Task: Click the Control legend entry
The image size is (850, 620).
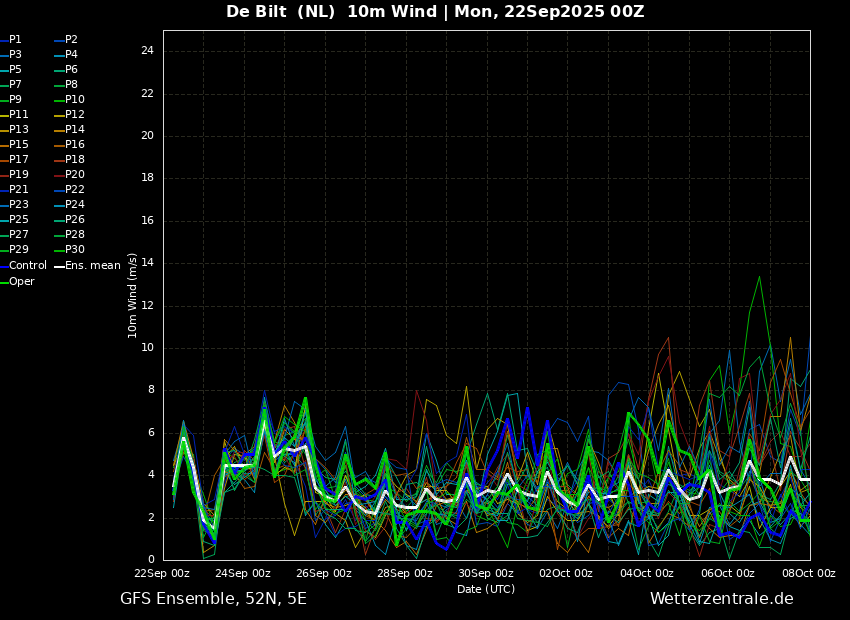Action: [x=23, y=266]
